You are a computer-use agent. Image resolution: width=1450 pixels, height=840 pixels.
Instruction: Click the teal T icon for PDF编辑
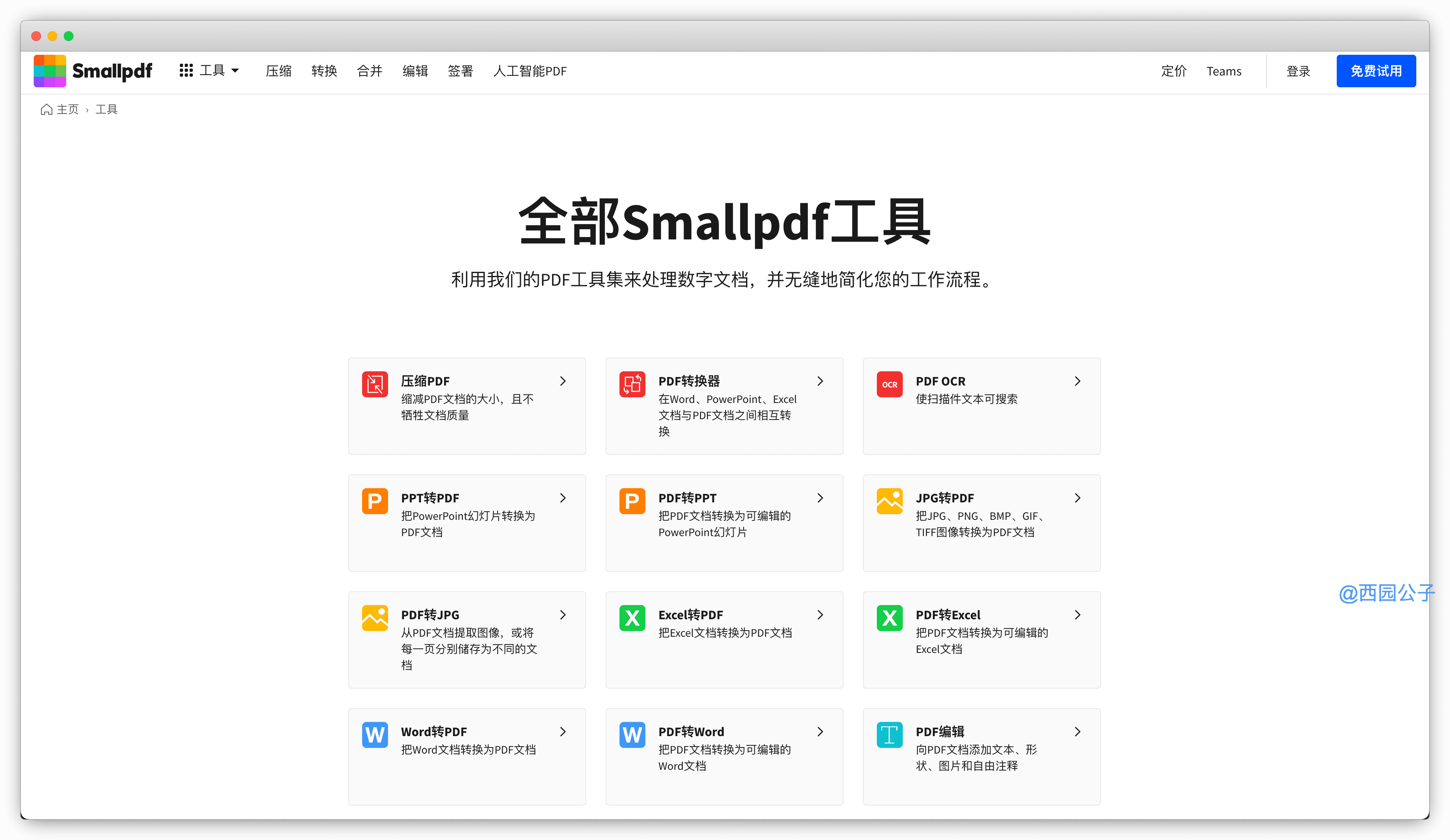[x=889, y=735]
